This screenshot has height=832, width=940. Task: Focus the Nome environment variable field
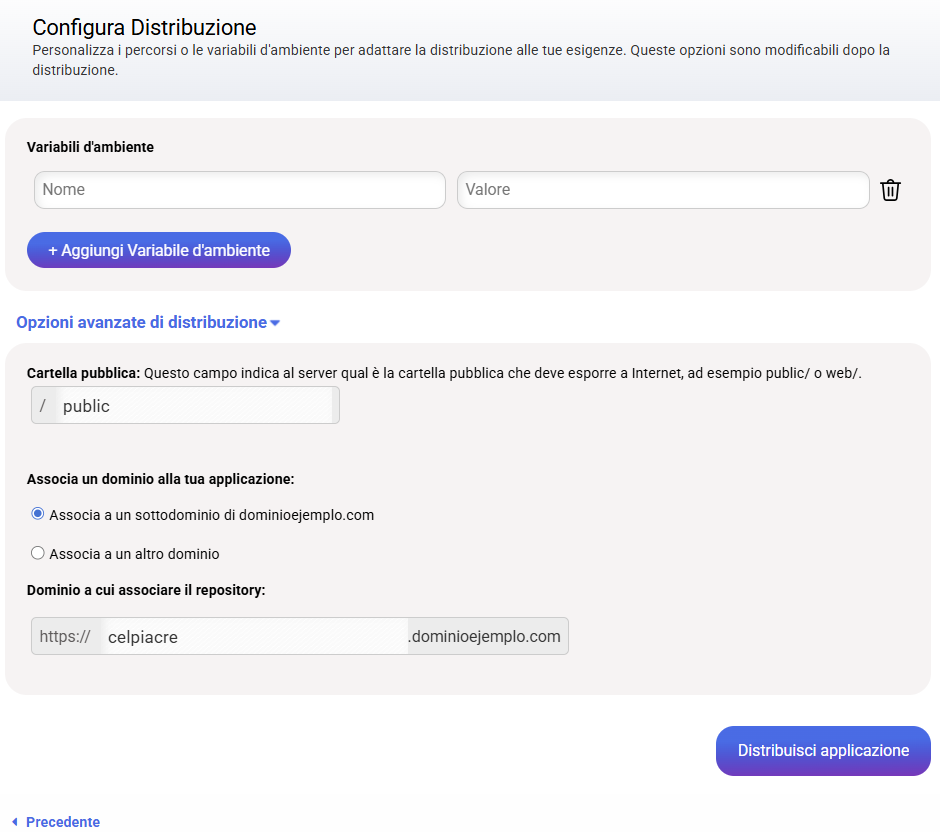click(x=239, y=190)
